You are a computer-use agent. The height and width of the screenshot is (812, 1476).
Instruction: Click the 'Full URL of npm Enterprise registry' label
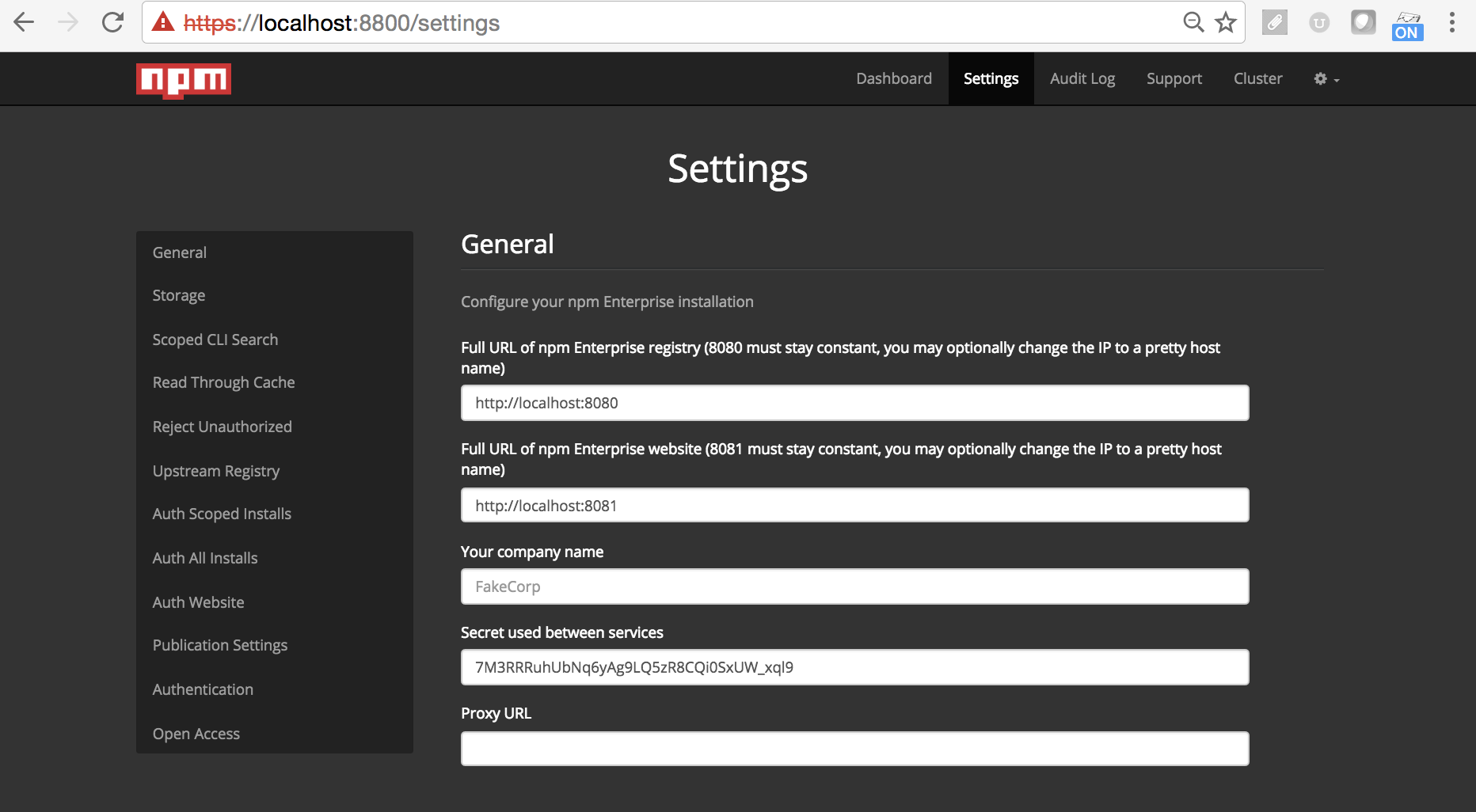click(x=841, y=358)
